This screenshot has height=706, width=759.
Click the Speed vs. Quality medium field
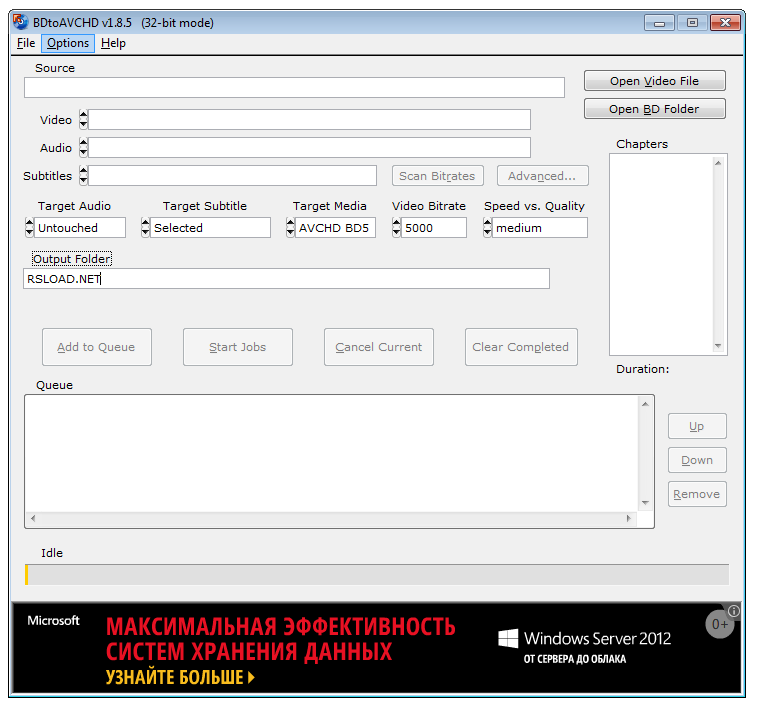click(540, 227)
